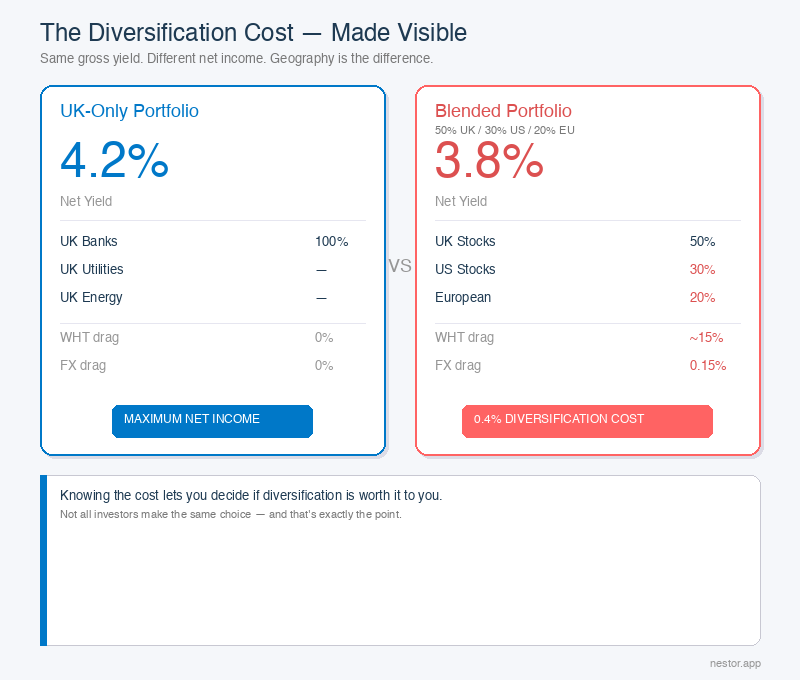Select the UK-Only Portfolio card title
This screenshot has height=680, width=800.
coord(129,111)
